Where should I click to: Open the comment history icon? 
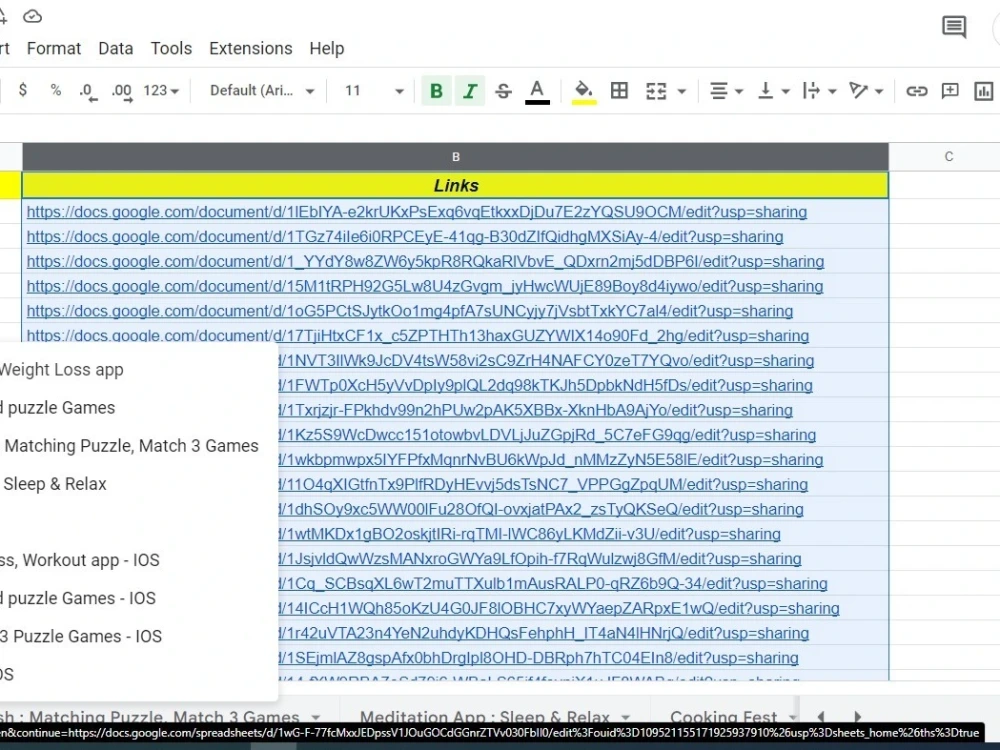point(954,27)
